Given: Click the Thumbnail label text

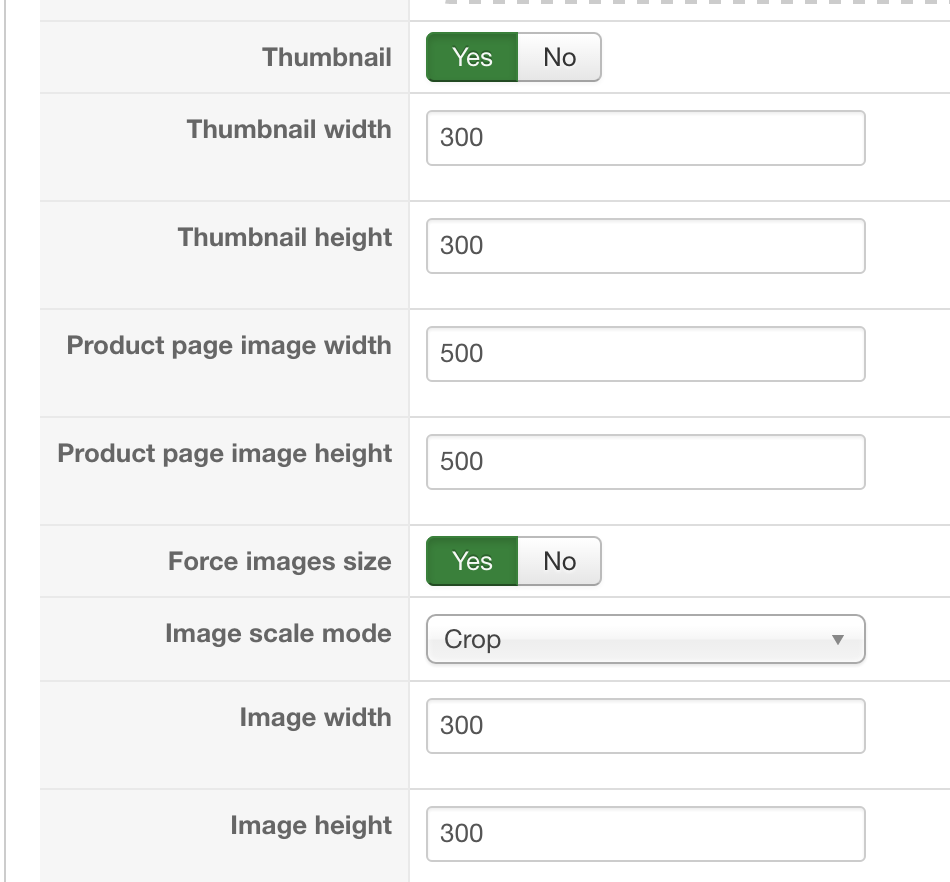Looking at the screenshot, I should [327, 57].
